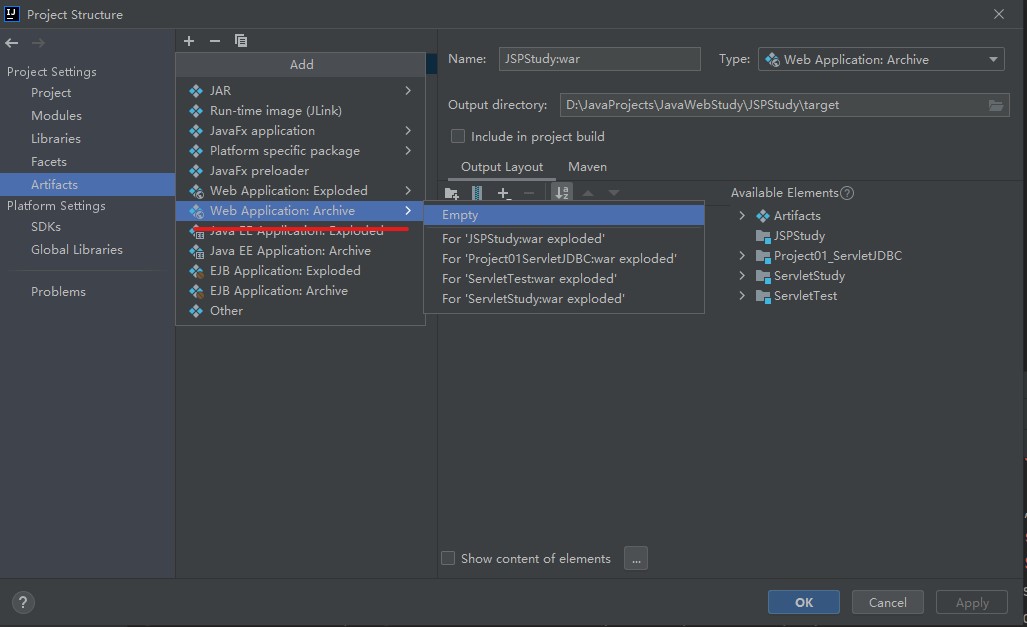
Task: Click the Apply button
Action: (972, 602)
